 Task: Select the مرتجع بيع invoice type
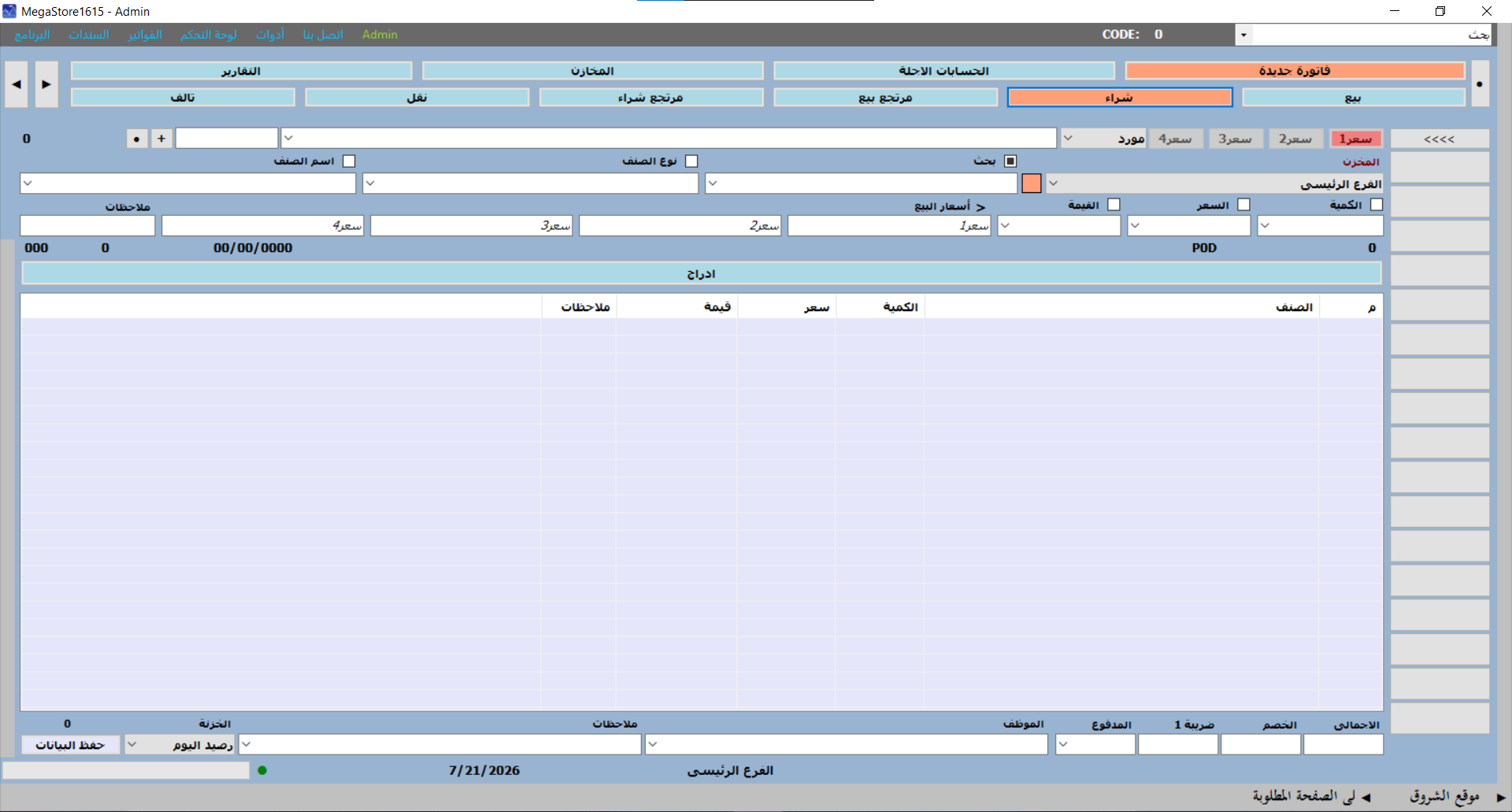(885, 97)
